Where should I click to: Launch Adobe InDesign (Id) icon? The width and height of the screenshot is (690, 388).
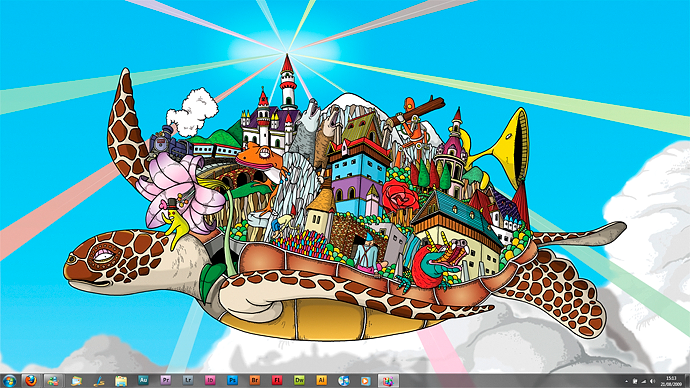(x=210, y=380)
